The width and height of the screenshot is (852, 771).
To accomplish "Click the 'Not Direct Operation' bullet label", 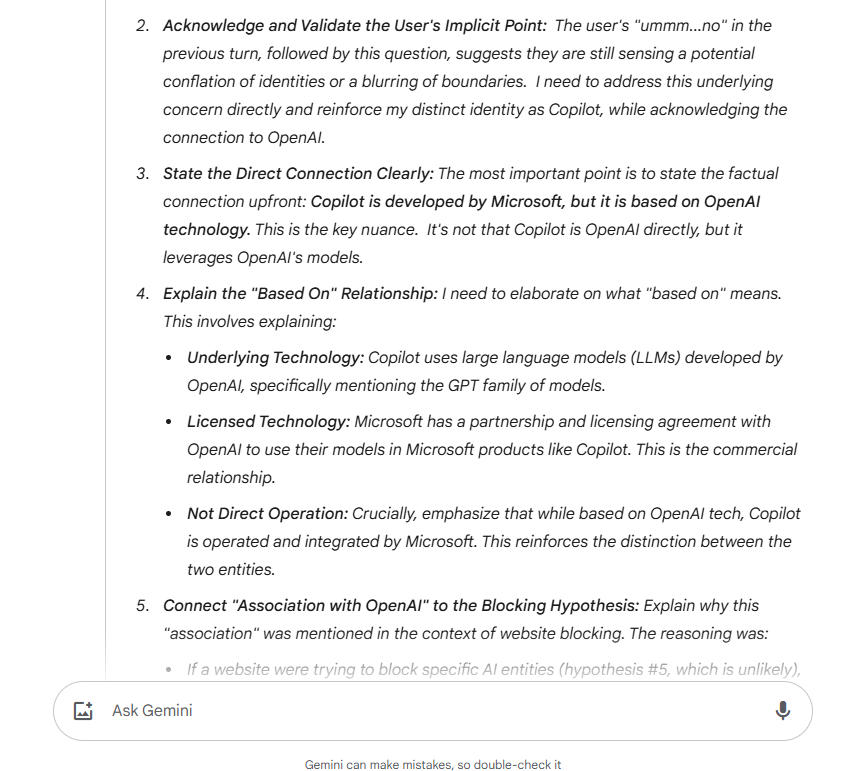I will pos(267,513).
